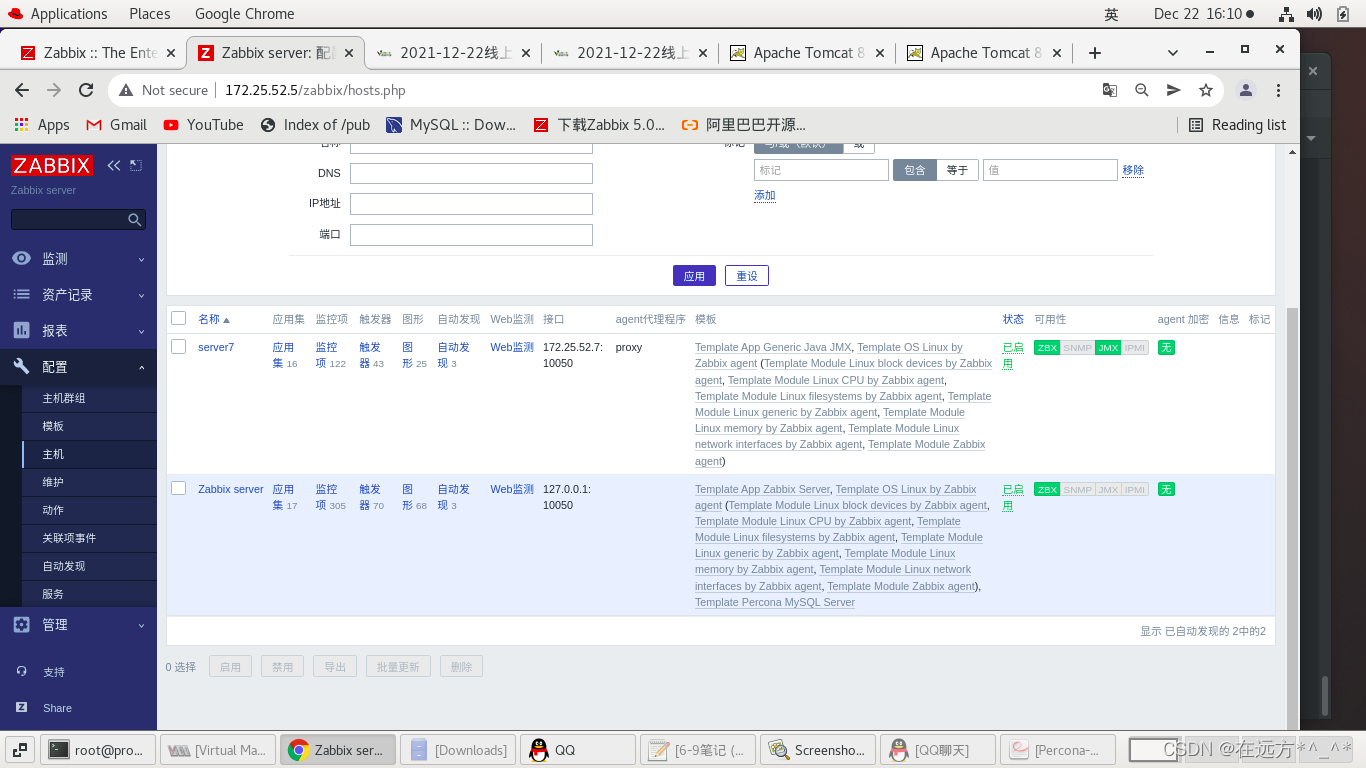Sort hosts by 名称 column
This screenshot has height=768, width=1366.
tap(214, 319)
